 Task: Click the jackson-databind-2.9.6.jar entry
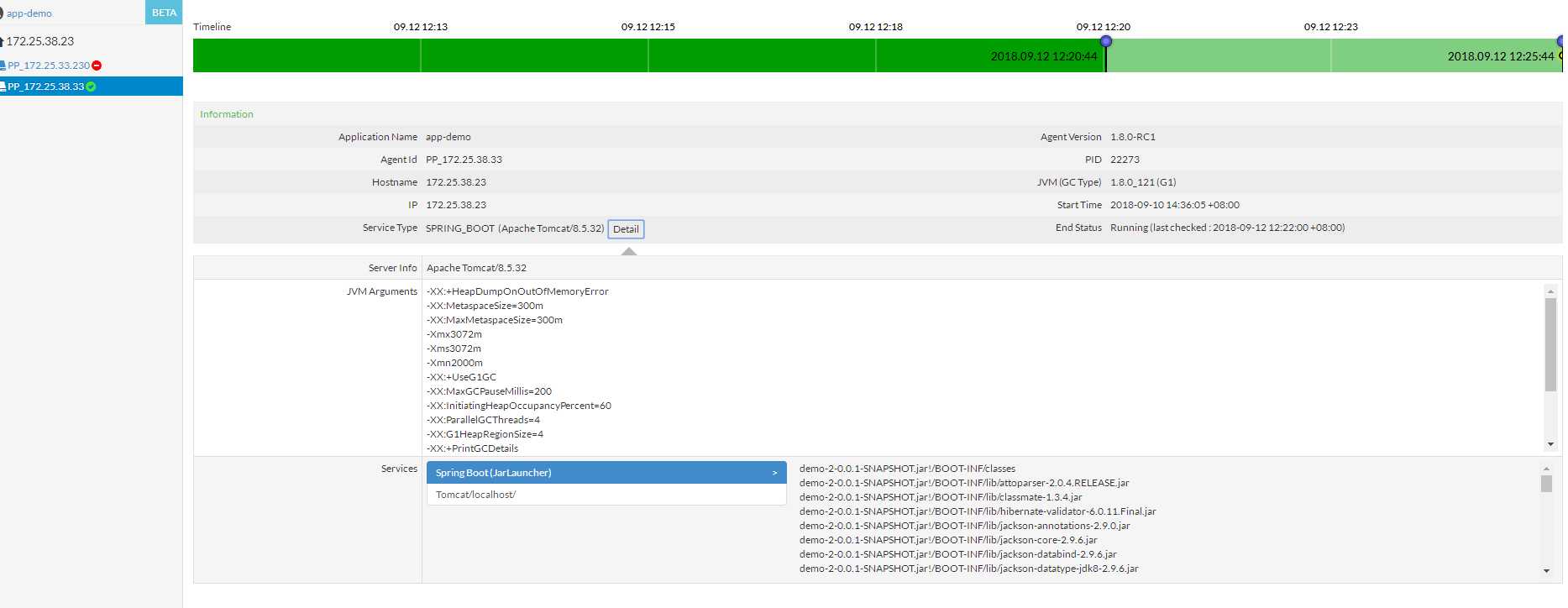958,554
